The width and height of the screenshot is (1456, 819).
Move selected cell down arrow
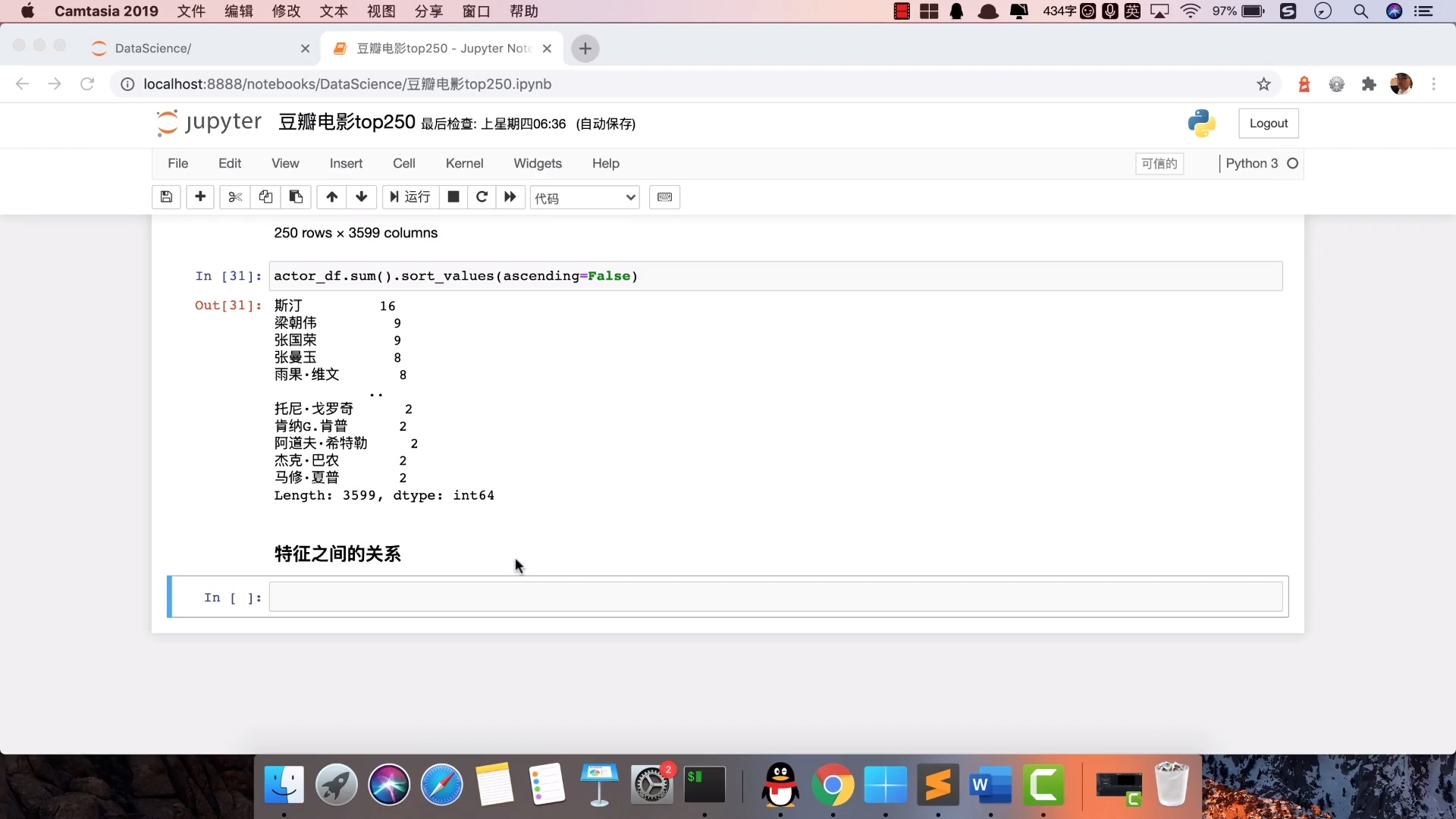click(x=362, y=197)
